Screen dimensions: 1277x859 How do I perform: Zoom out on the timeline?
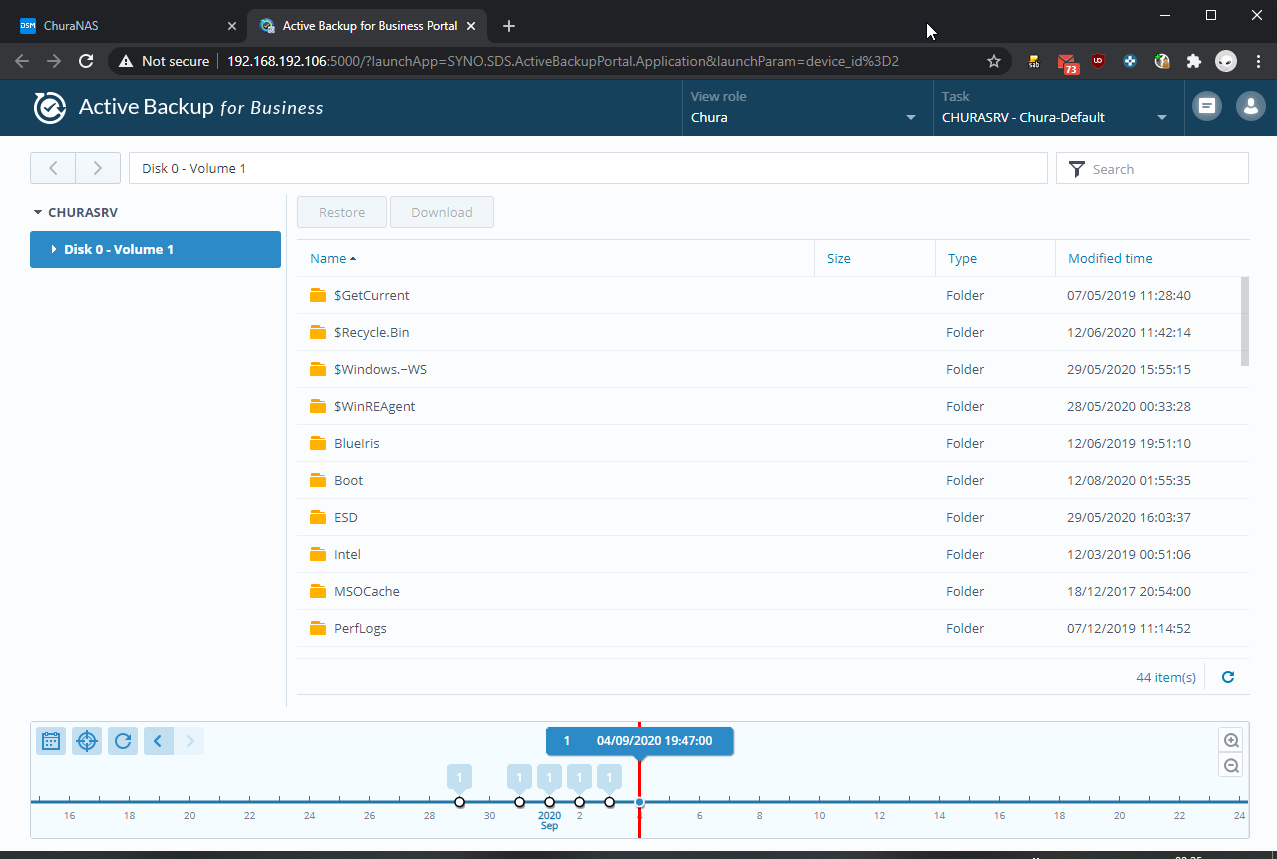point(1231,766)
